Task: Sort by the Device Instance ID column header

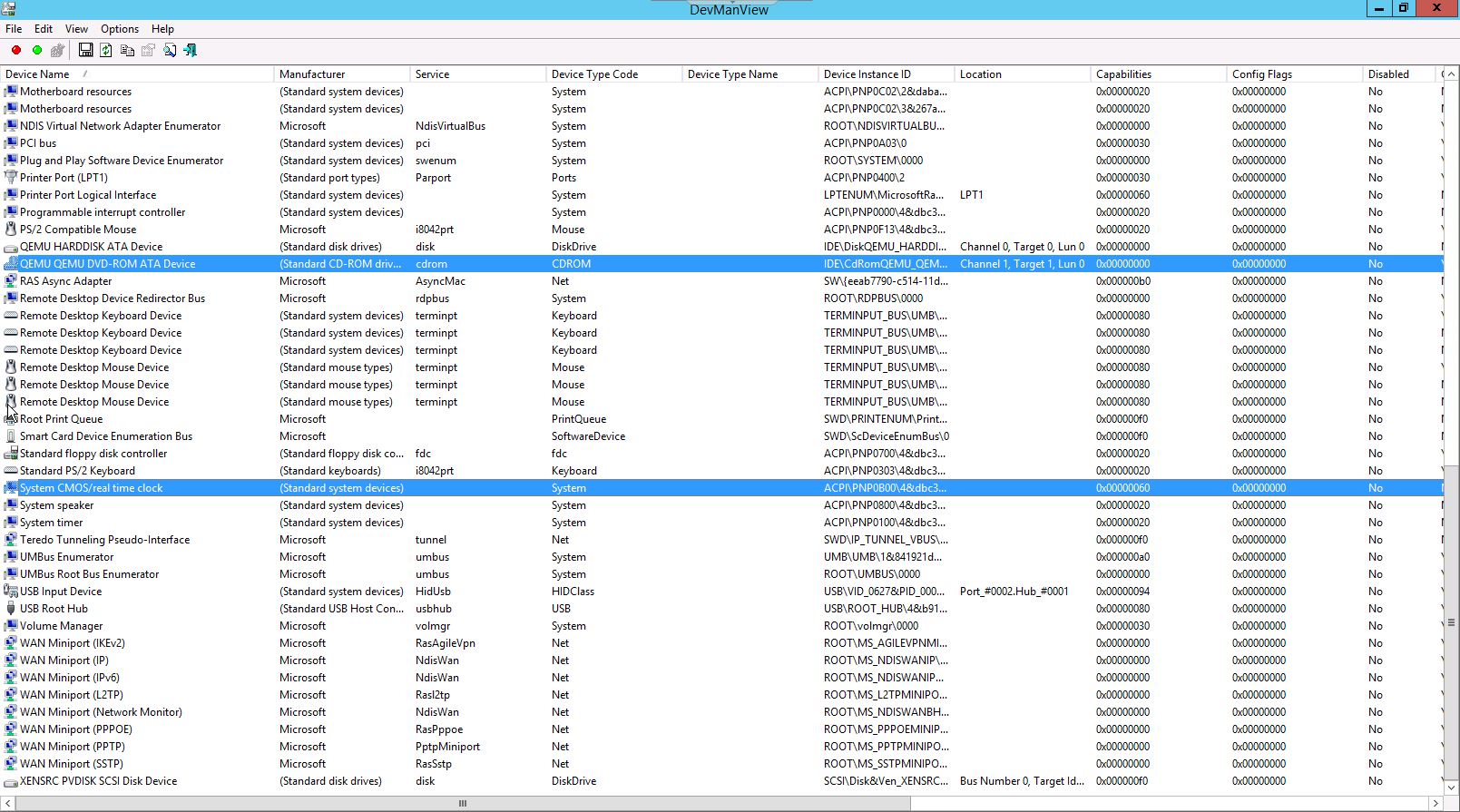Action: (886, 74)
